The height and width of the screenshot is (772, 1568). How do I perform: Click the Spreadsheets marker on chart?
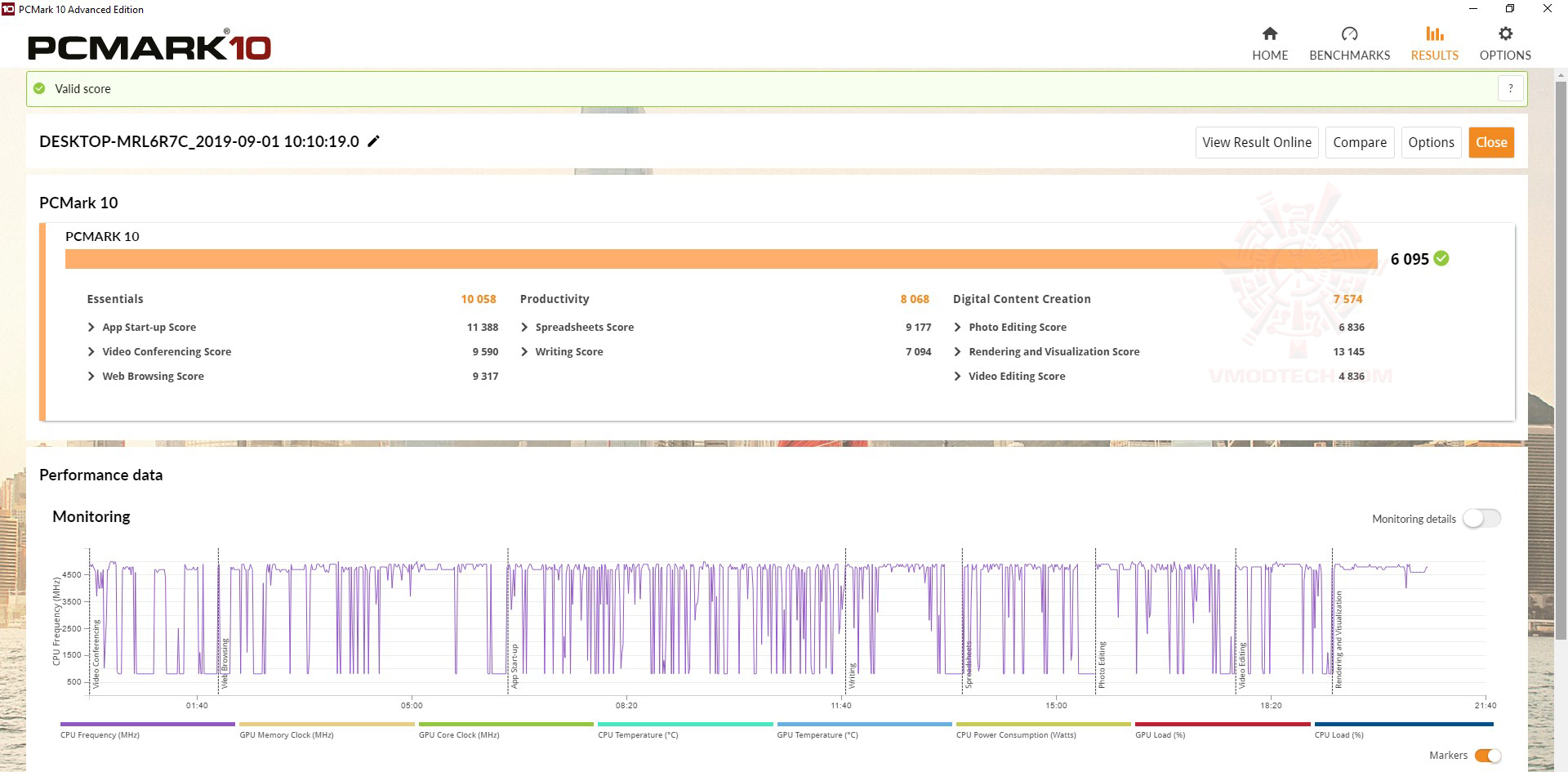point(969,664)
